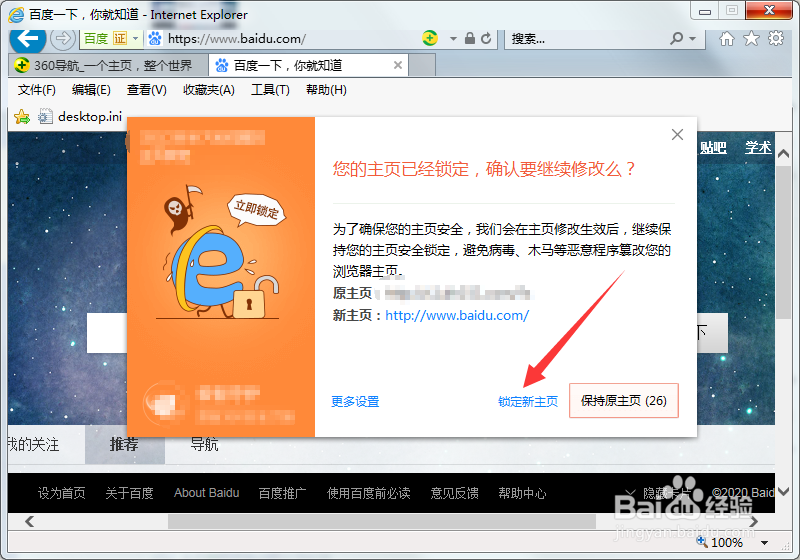Click 锁定新主页 link
Viewport: 800px width, 560px height.
click(x=528, y=401)
